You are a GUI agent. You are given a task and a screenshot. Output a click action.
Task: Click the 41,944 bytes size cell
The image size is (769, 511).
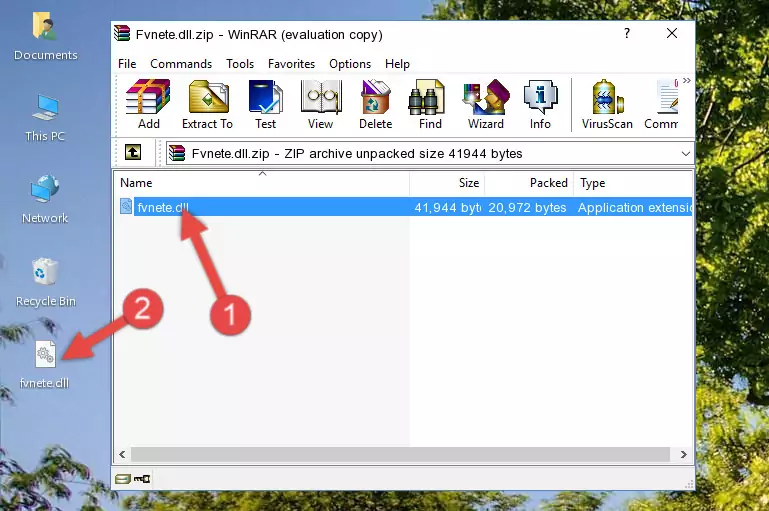[x=447, y=207]
